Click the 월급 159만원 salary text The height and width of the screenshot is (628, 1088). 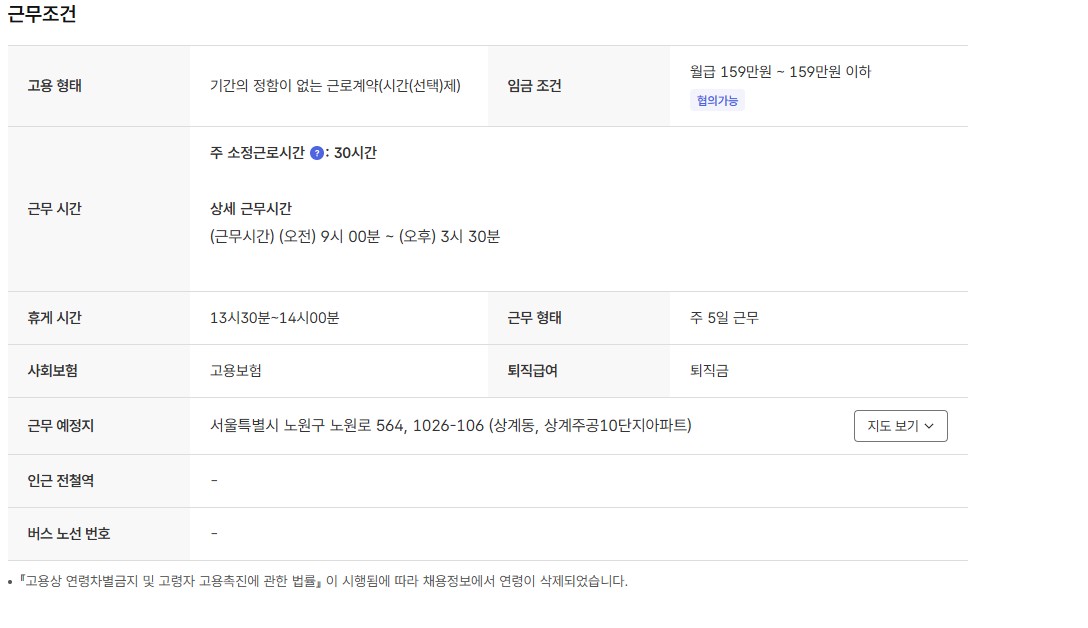pyautogui.click(x=780, y=72)
